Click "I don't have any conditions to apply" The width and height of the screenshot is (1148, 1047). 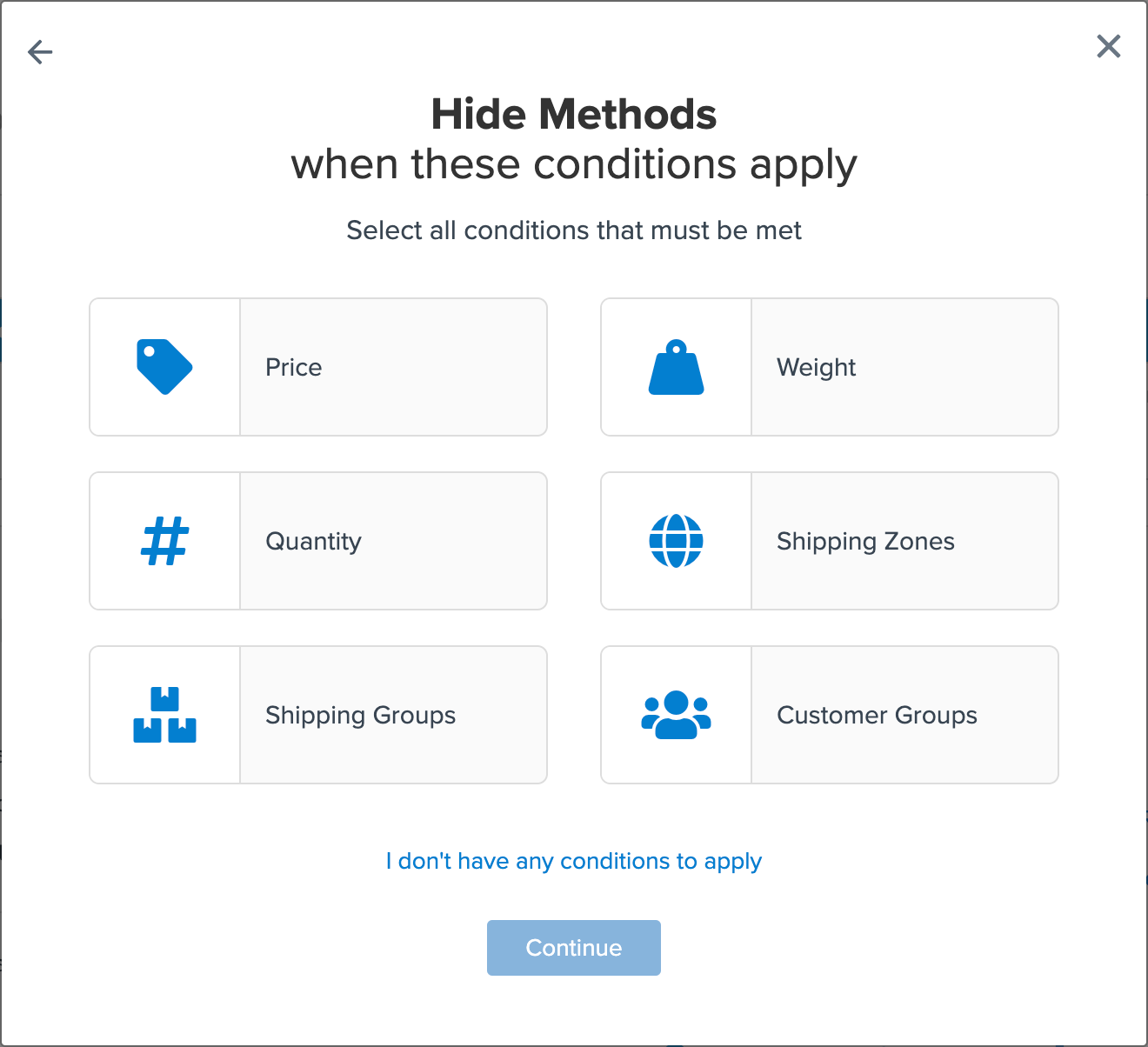click(x=574, y=861)
